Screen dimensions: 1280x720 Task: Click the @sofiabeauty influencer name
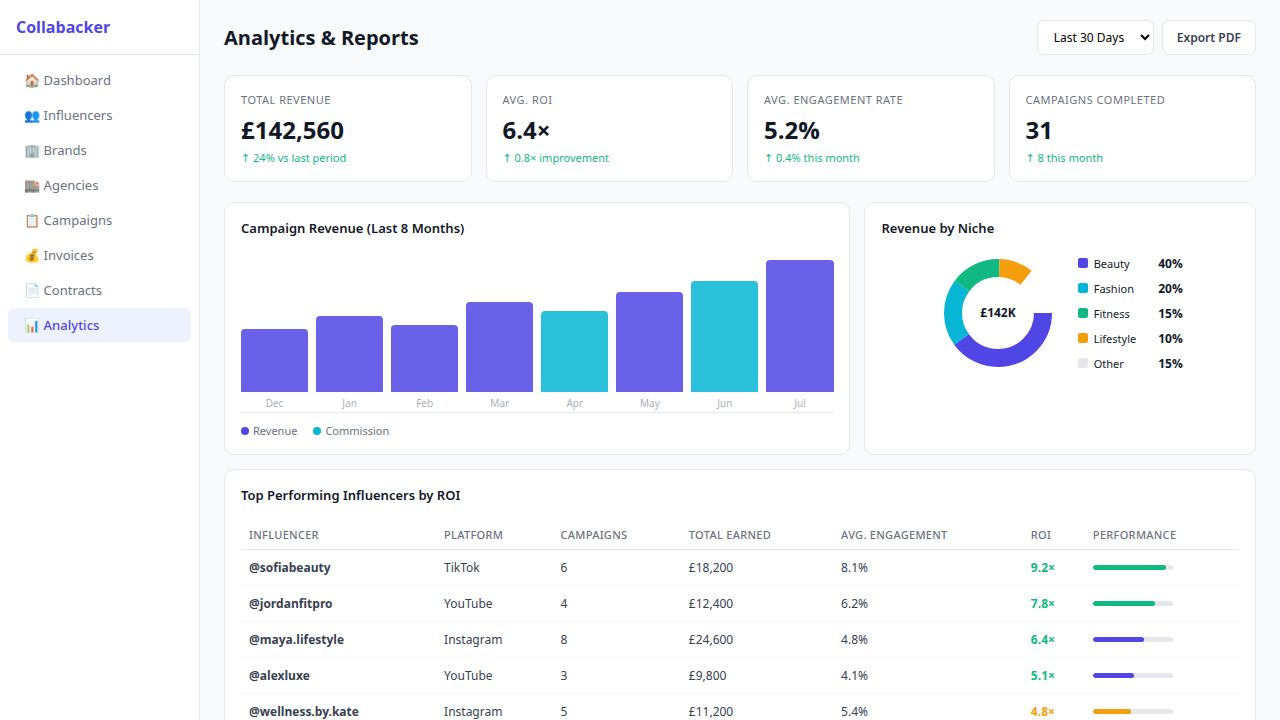pos(290,567)
